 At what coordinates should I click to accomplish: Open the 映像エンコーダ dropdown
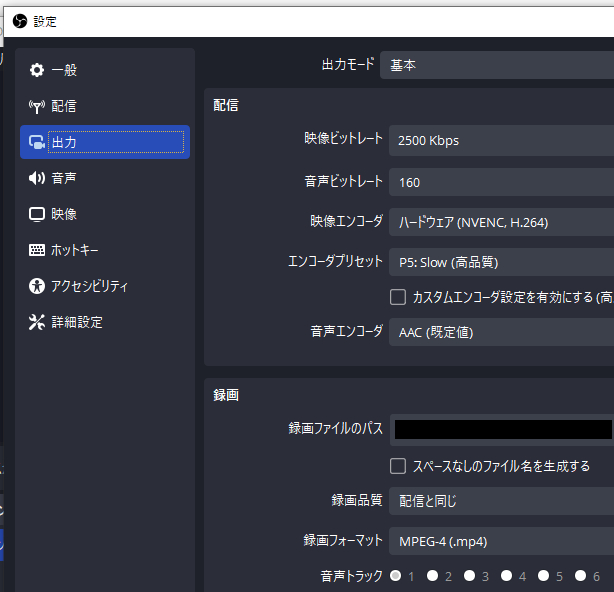[x=500, y=222]
